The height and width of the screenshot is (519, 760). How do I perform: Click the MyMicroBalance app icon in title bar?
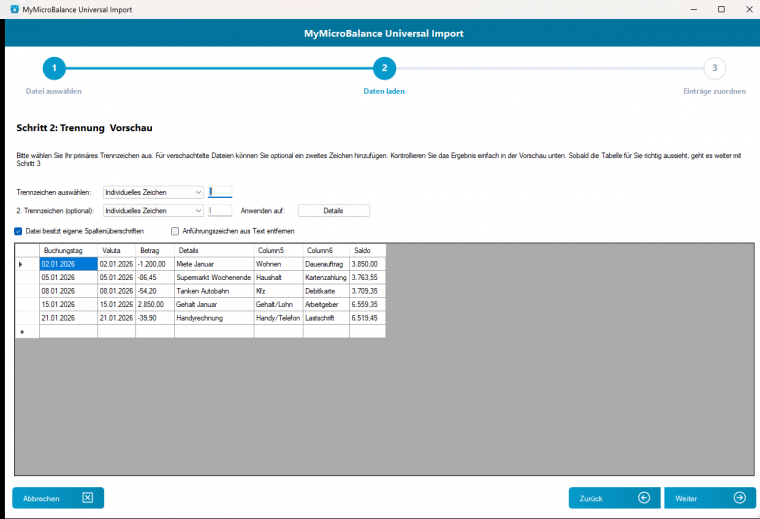pyautogui.click(x=15, y=9)
